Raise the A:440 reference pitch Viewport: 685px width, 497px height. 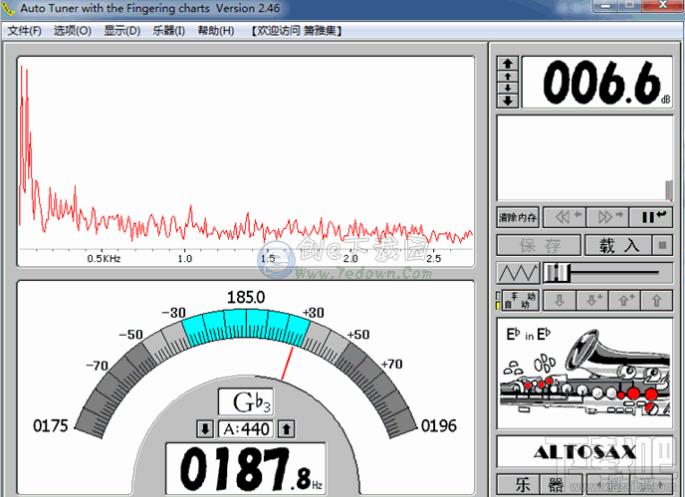point(287,429)
